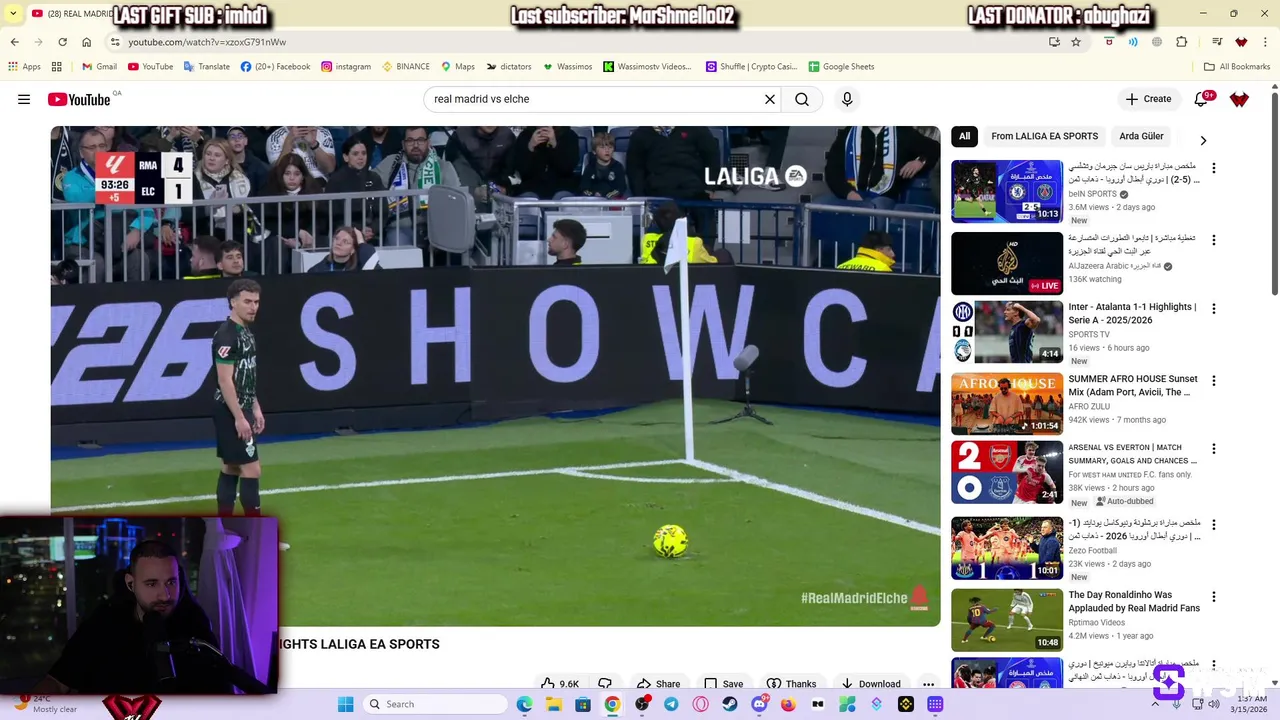The image size is (1280, 720).
Task: Reload the page
Action: point(62,42)
